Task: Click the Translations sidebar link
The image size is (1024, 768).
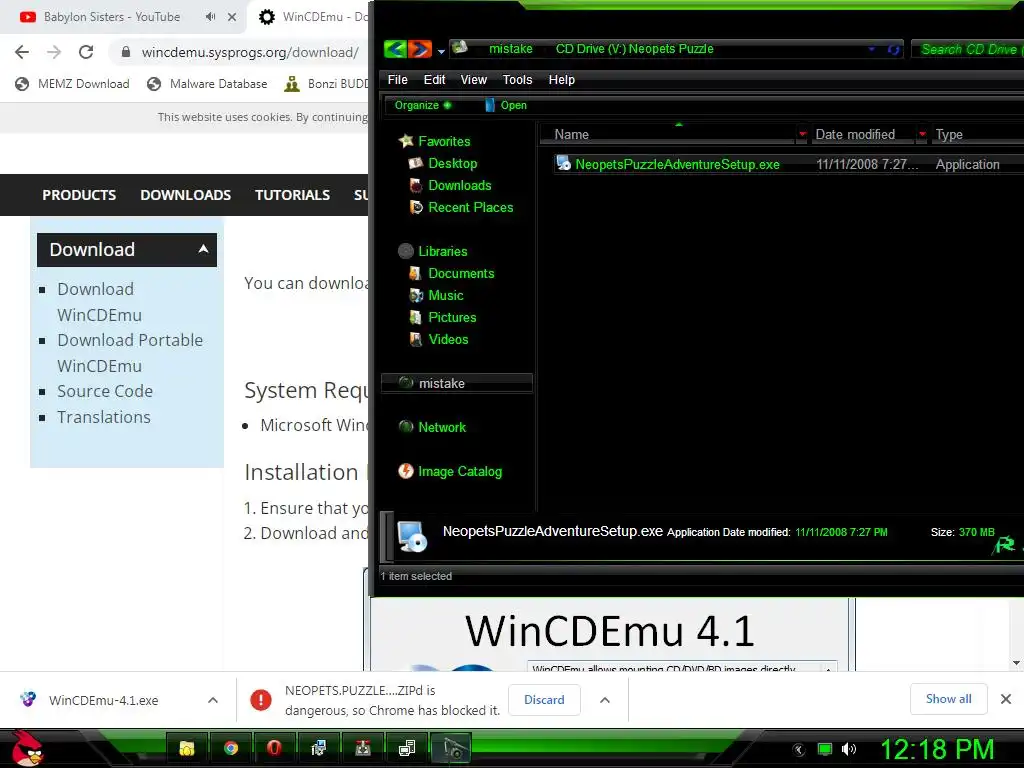Action: click(x=103, y=417)
